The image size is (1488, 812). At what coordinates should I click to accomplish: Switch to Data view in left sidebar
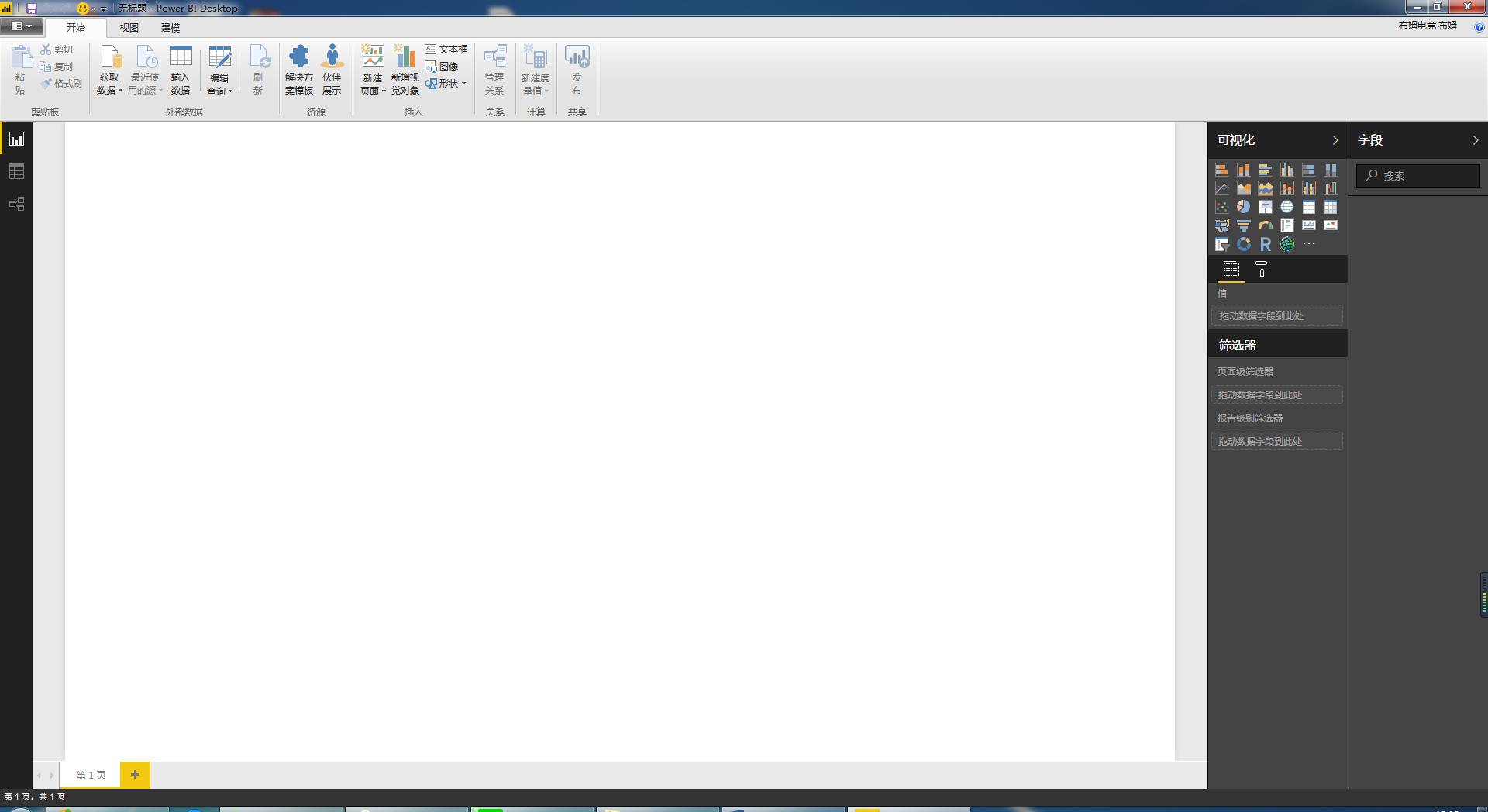click(x=16, y=171)
